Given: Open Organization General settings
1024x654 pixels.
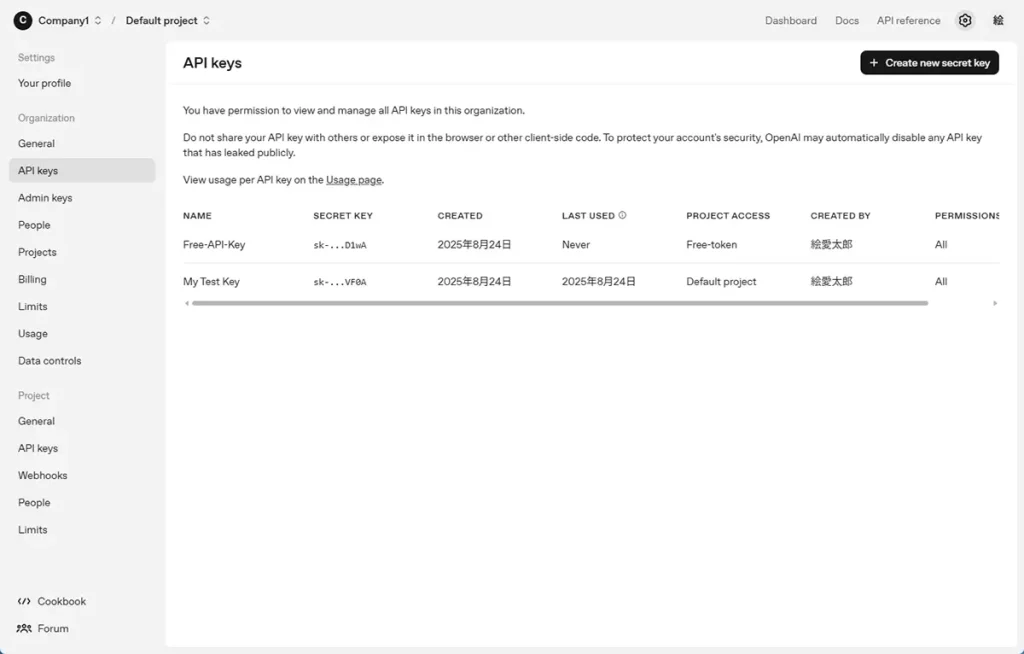Looking at the screenshot, I should tap(82, 144).
